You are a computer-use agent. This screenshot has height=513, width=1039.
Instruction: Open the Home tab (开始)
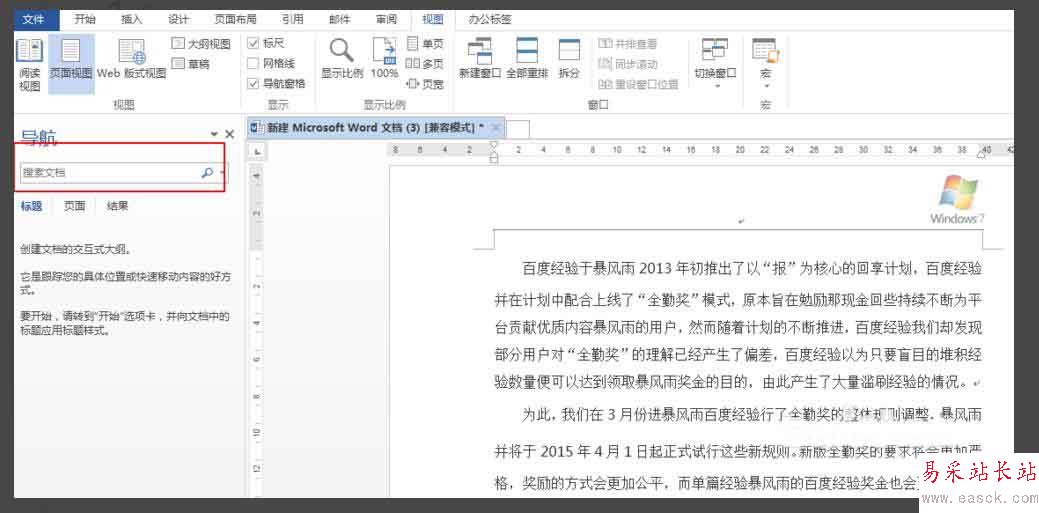tap(84, 19)
